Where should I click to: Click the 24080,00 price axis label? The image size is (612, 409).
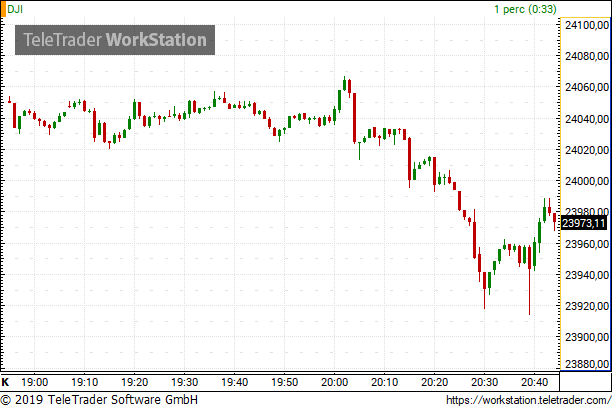587,56
